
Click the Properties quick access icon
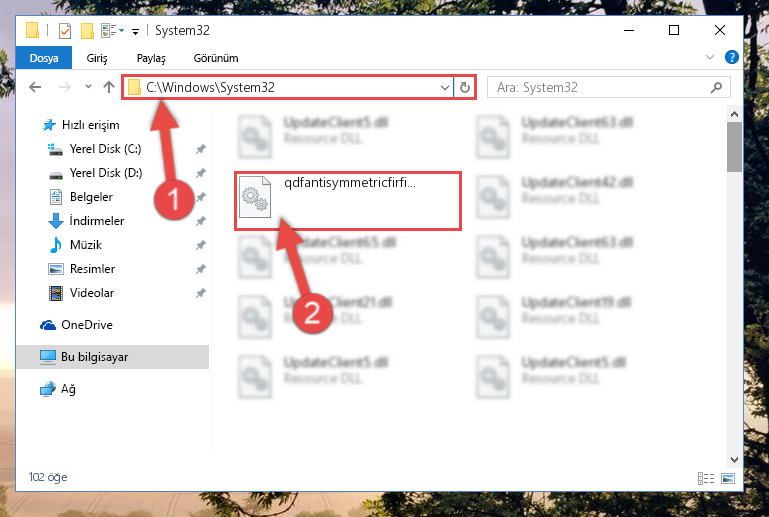pos(65,31)
